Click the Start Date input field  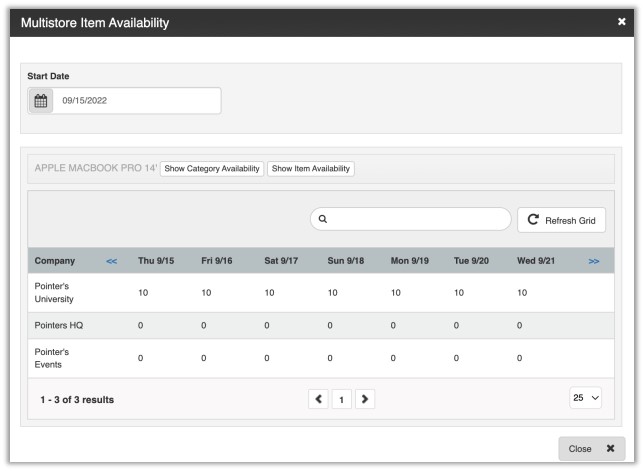(x=136, y=101)
